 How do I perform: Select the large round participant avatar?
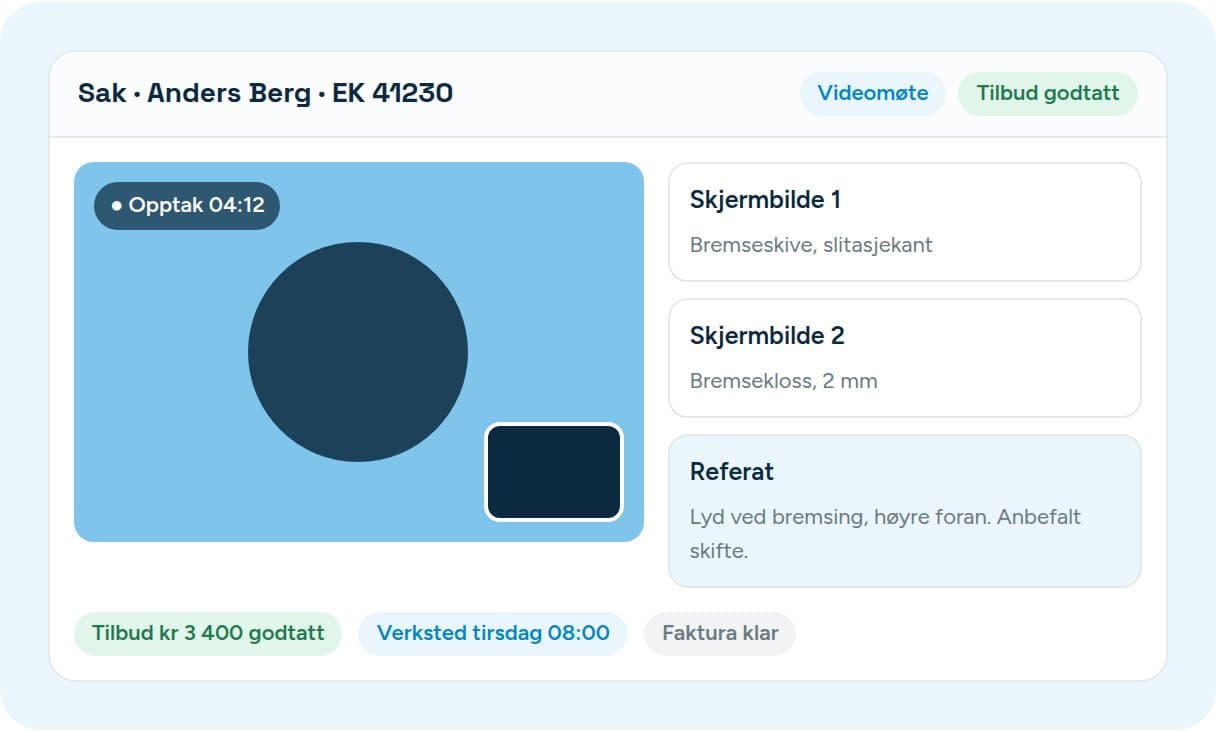(358, 352)
